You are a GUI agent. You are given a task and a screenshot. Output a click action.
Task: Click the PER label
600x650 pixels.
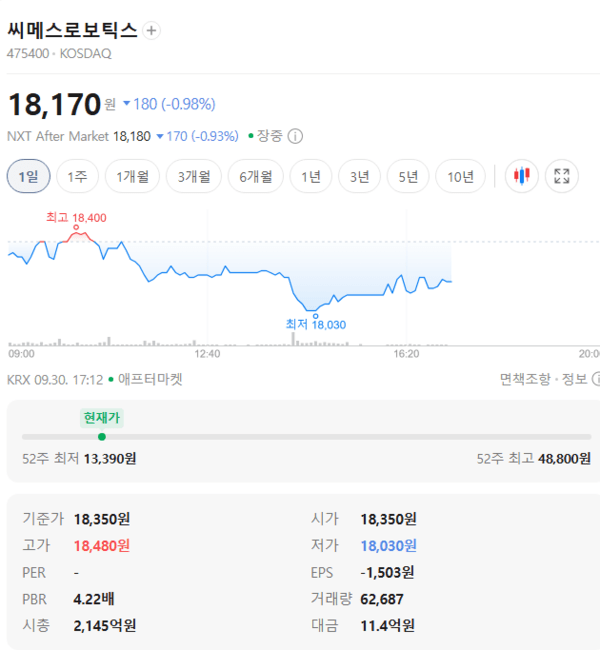(34, 572)
